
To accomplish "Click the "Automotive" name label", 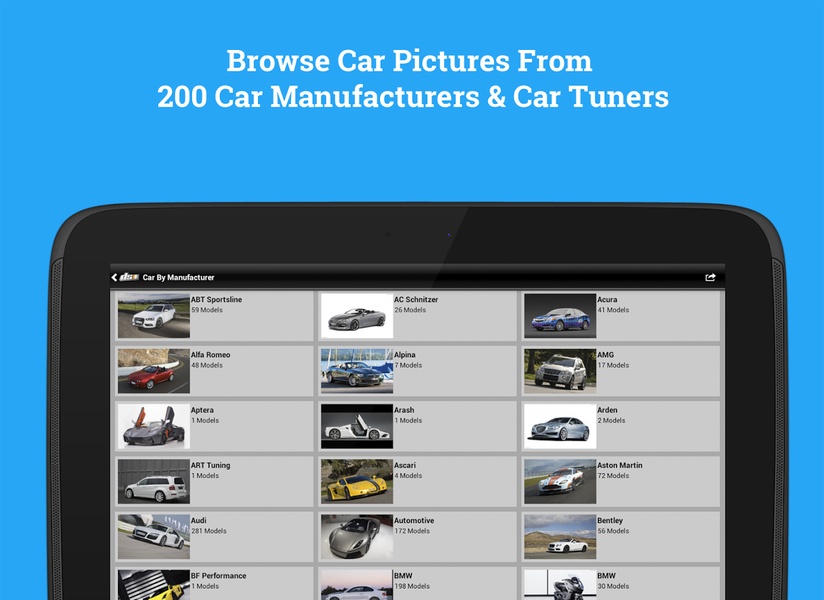I will pyautogui.click(x=414, y=520).
